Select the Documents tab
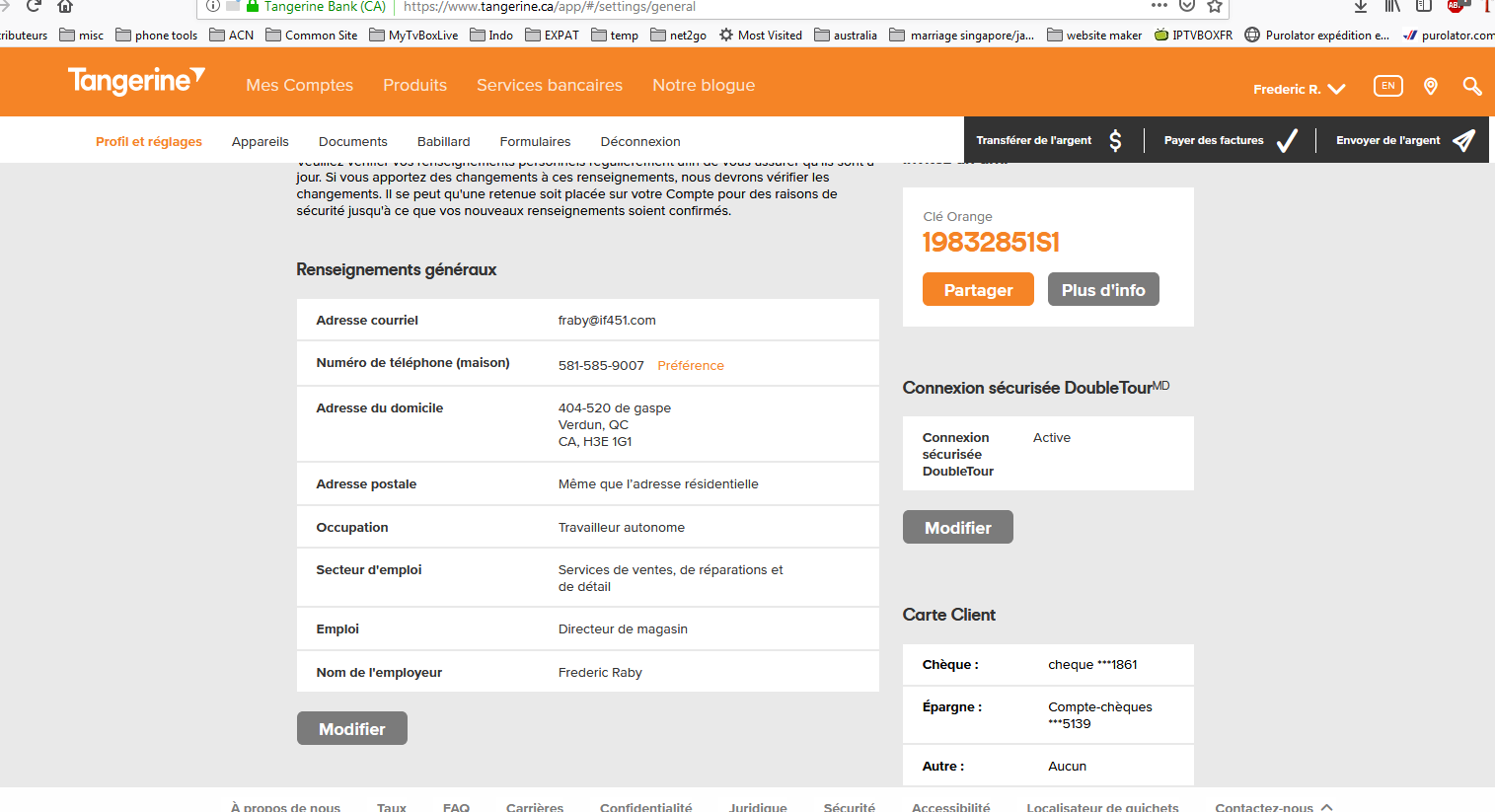The image size is (1495, 812). [353, 141]
